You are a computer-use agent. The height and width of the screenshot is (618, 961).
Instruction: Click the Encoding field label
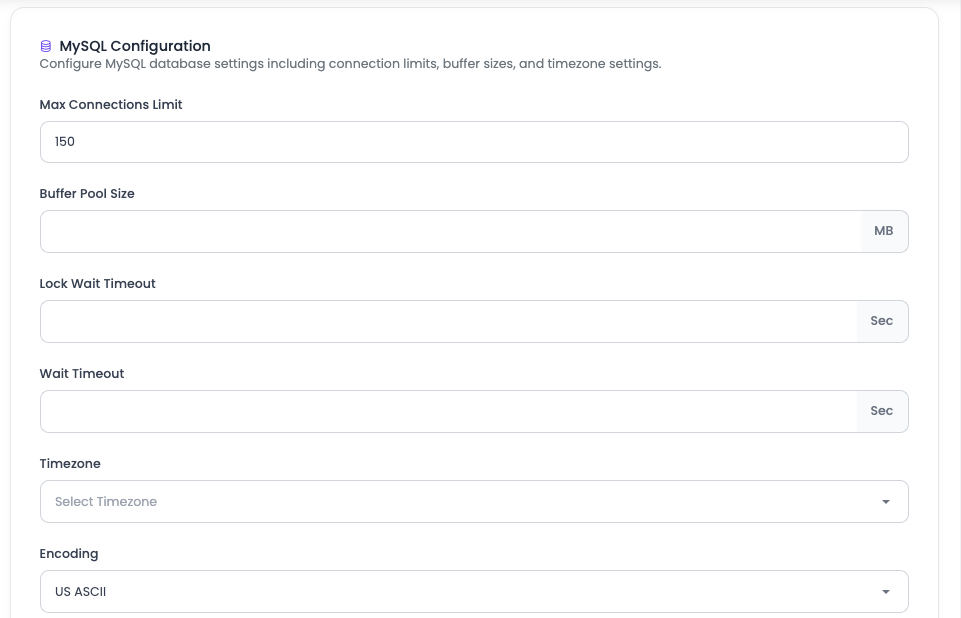tap(68, 553)
